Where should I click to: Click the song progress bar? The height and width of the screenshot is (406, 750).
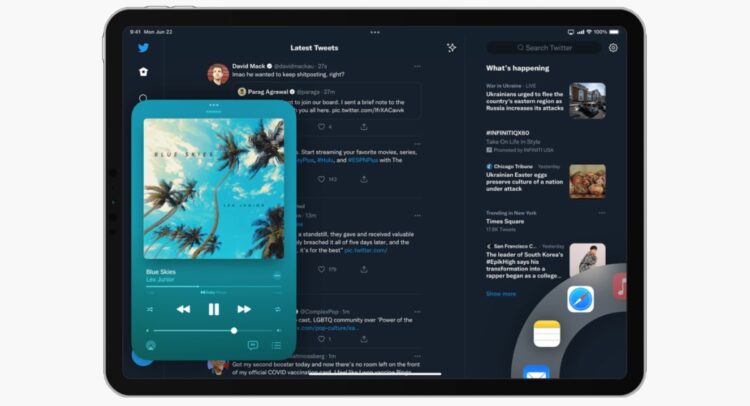pyautogui.click(x=213, y=286)
